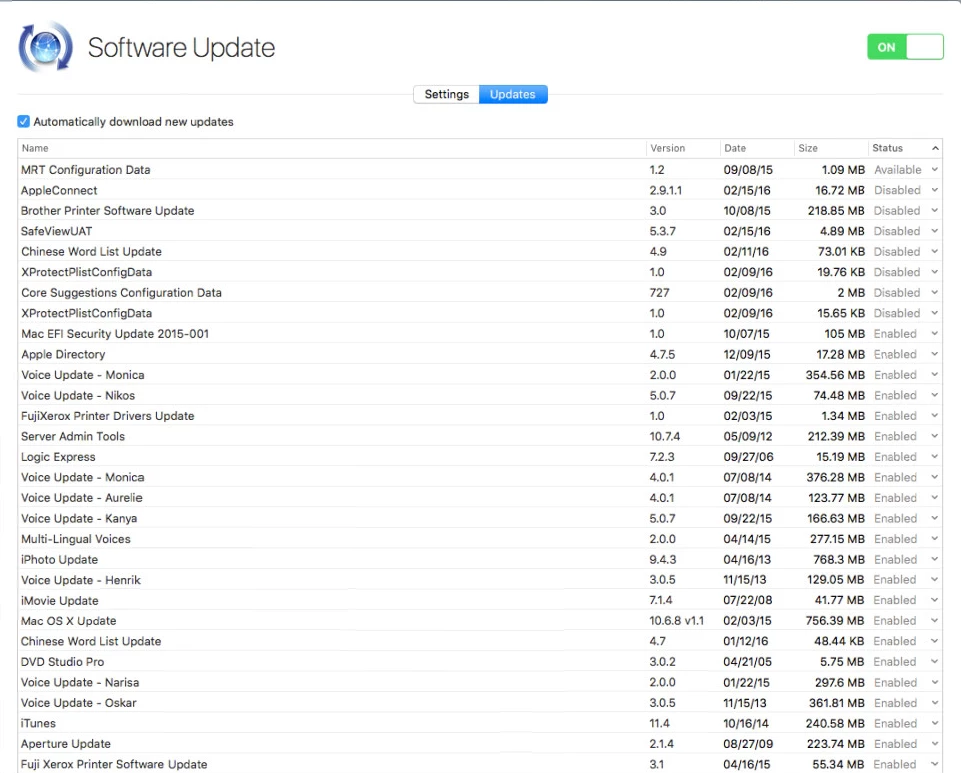Select Voice Update - Aurelie name

(82, 498)
